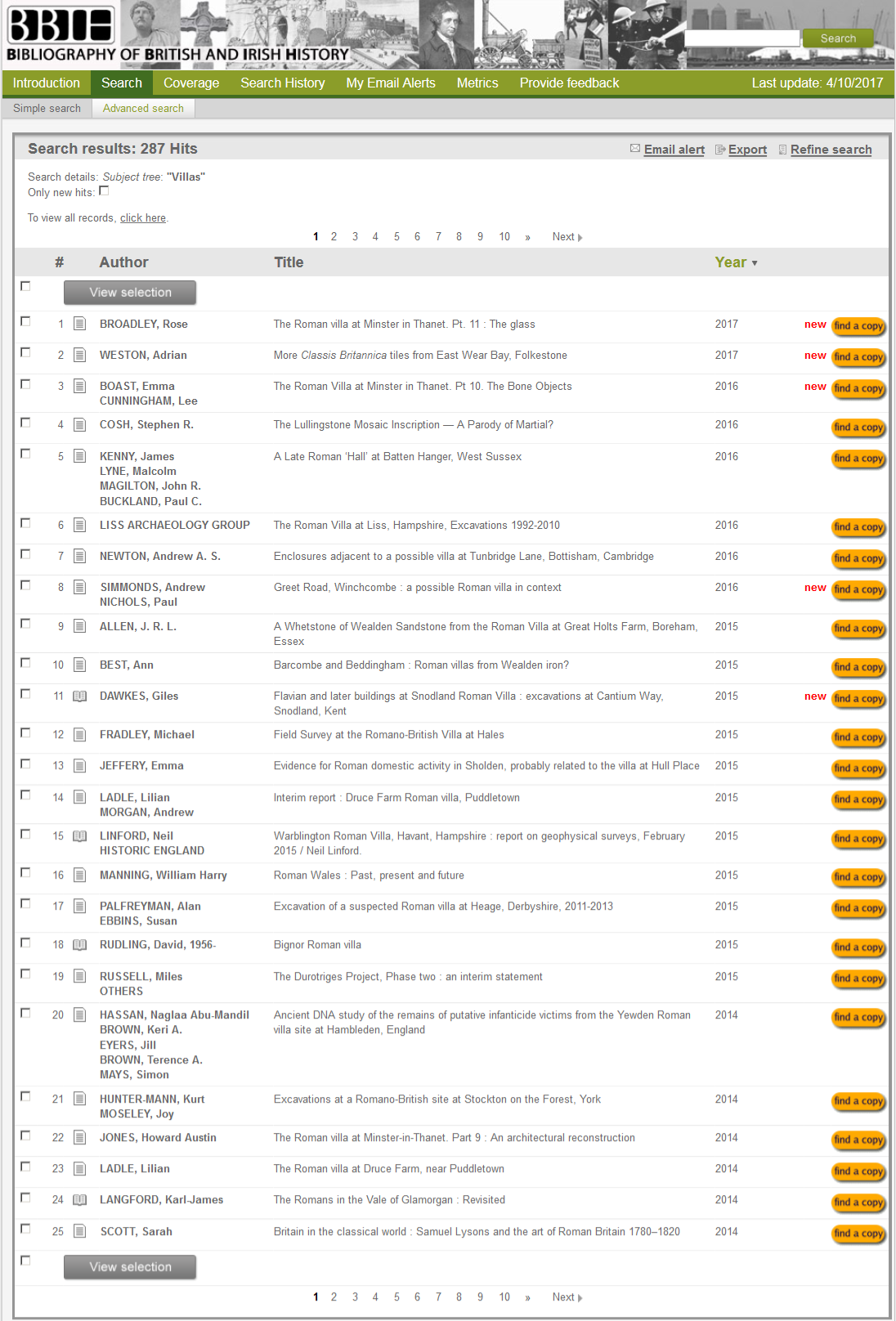Click the book icon beside RUDLING, David

[x=79, y=945]
